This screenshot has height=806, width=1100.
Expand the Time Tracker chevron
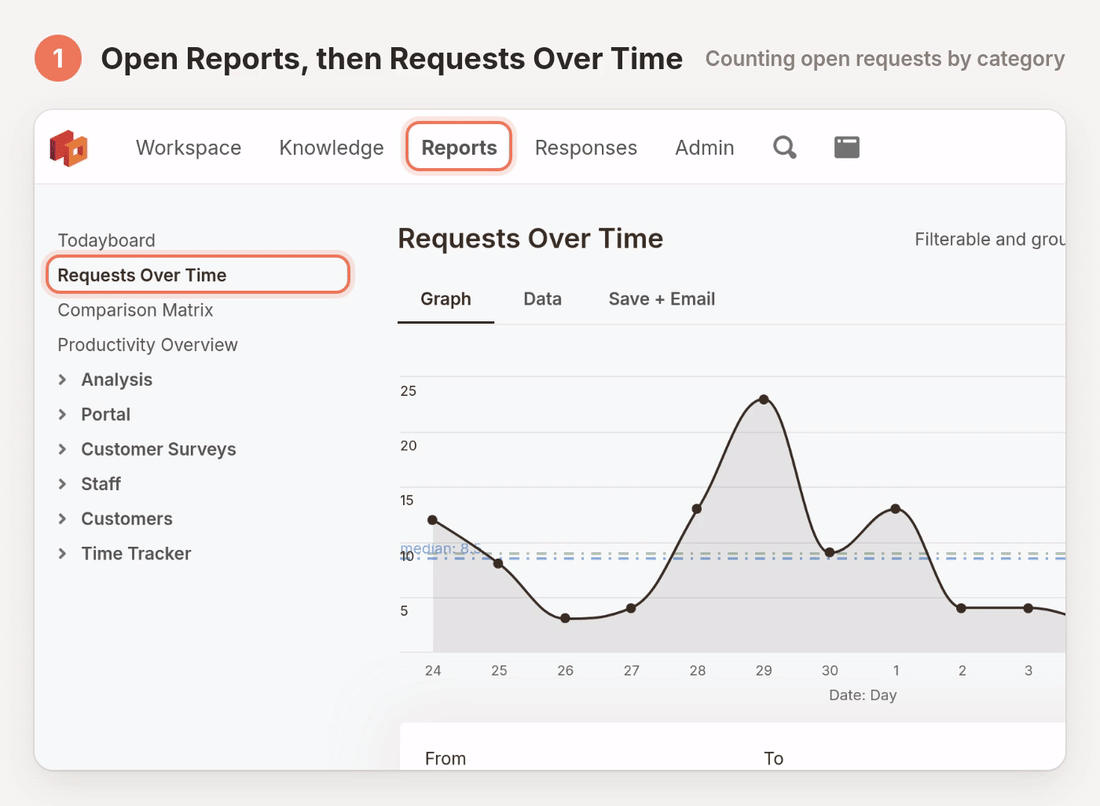(x=62, y=553)
